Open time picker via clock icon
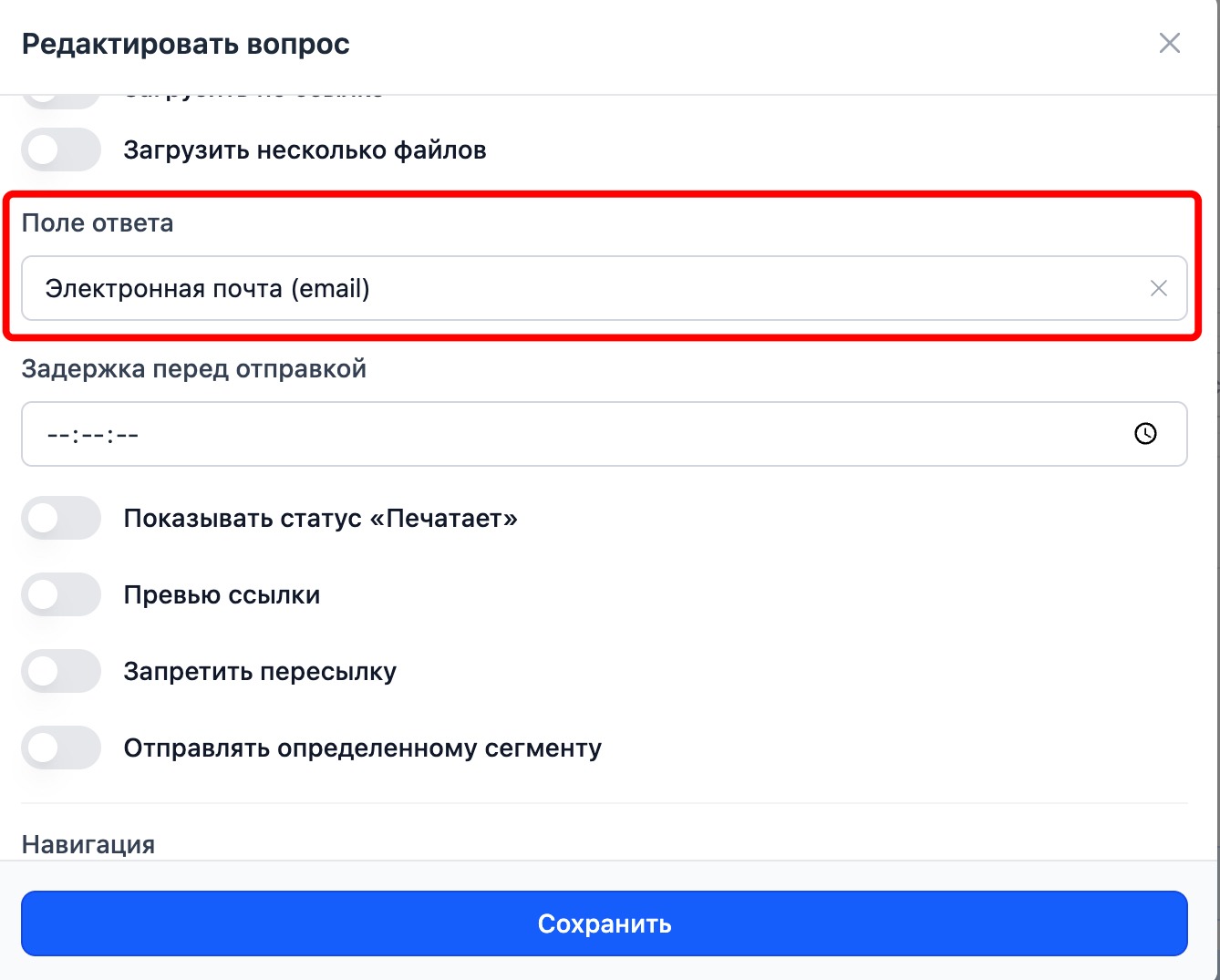1220x980 pixels. coord(1145,434)
